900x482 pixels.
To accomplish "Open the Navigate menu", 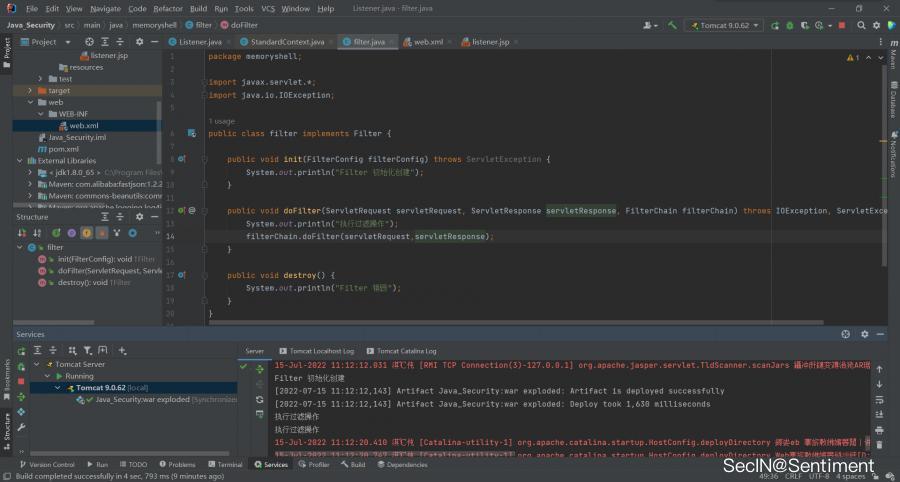I will (x=105, y=8).
